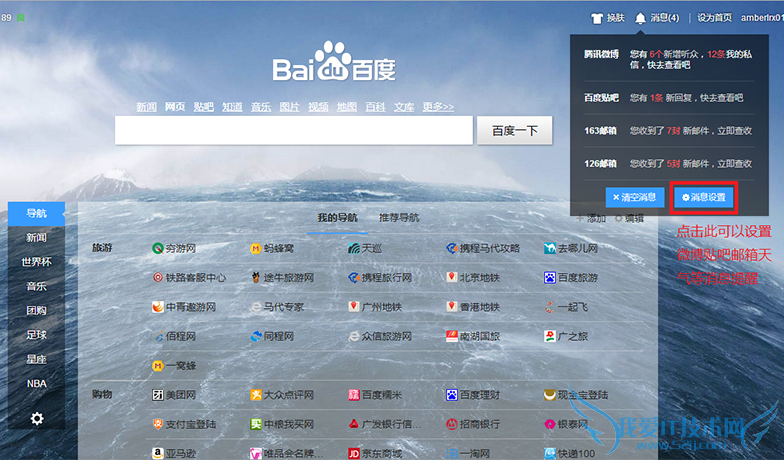Open 香港地铁 site shortcut
Viewport: 784px width, 460px height.
click(x=473, y=307)
